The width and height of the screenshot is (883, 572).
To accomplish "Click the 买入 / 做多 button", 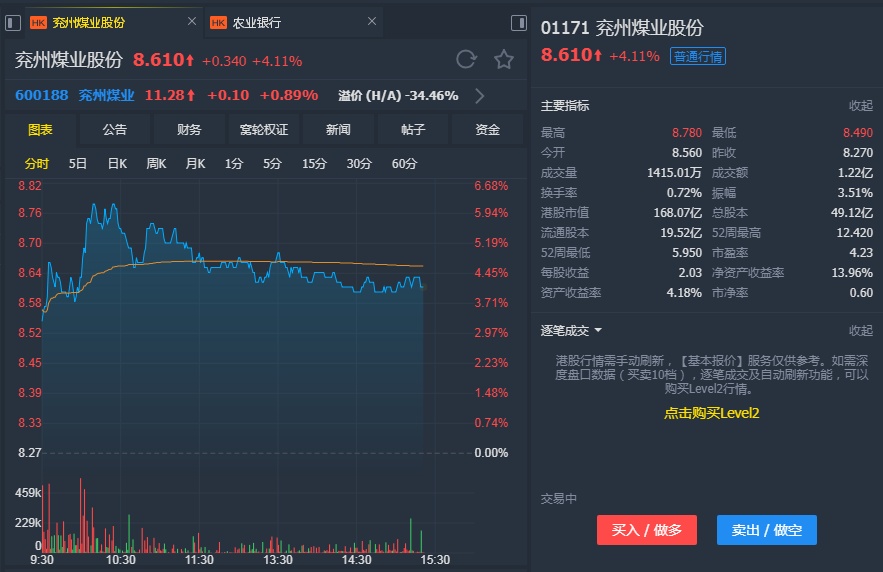I will tap(647, 530).
